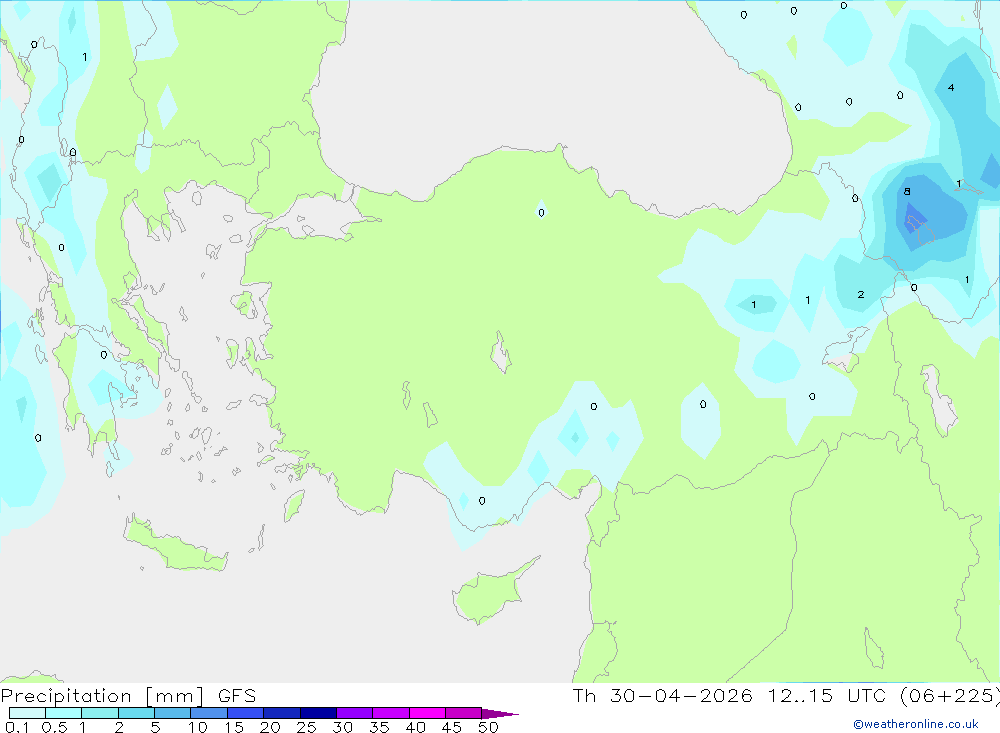Click the 0.5–1 mm legend color segment
Image resolution: width=1000 pixels, height=733 pixels.
pos(63,713)
